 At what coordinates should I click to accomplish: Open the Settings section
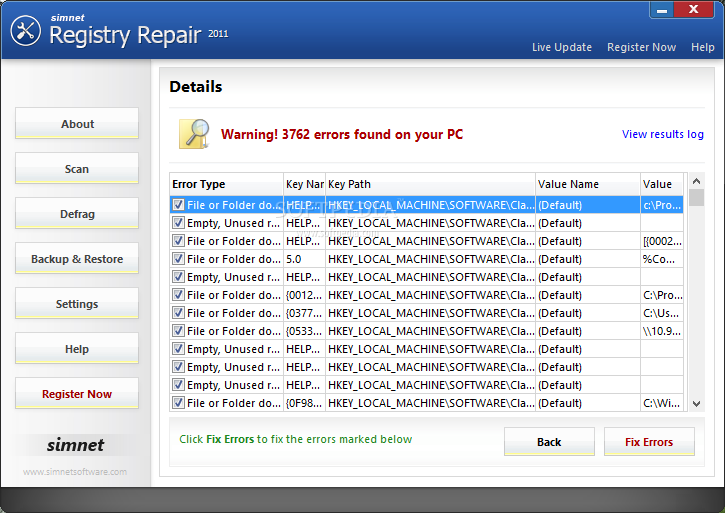click(77, 303)
